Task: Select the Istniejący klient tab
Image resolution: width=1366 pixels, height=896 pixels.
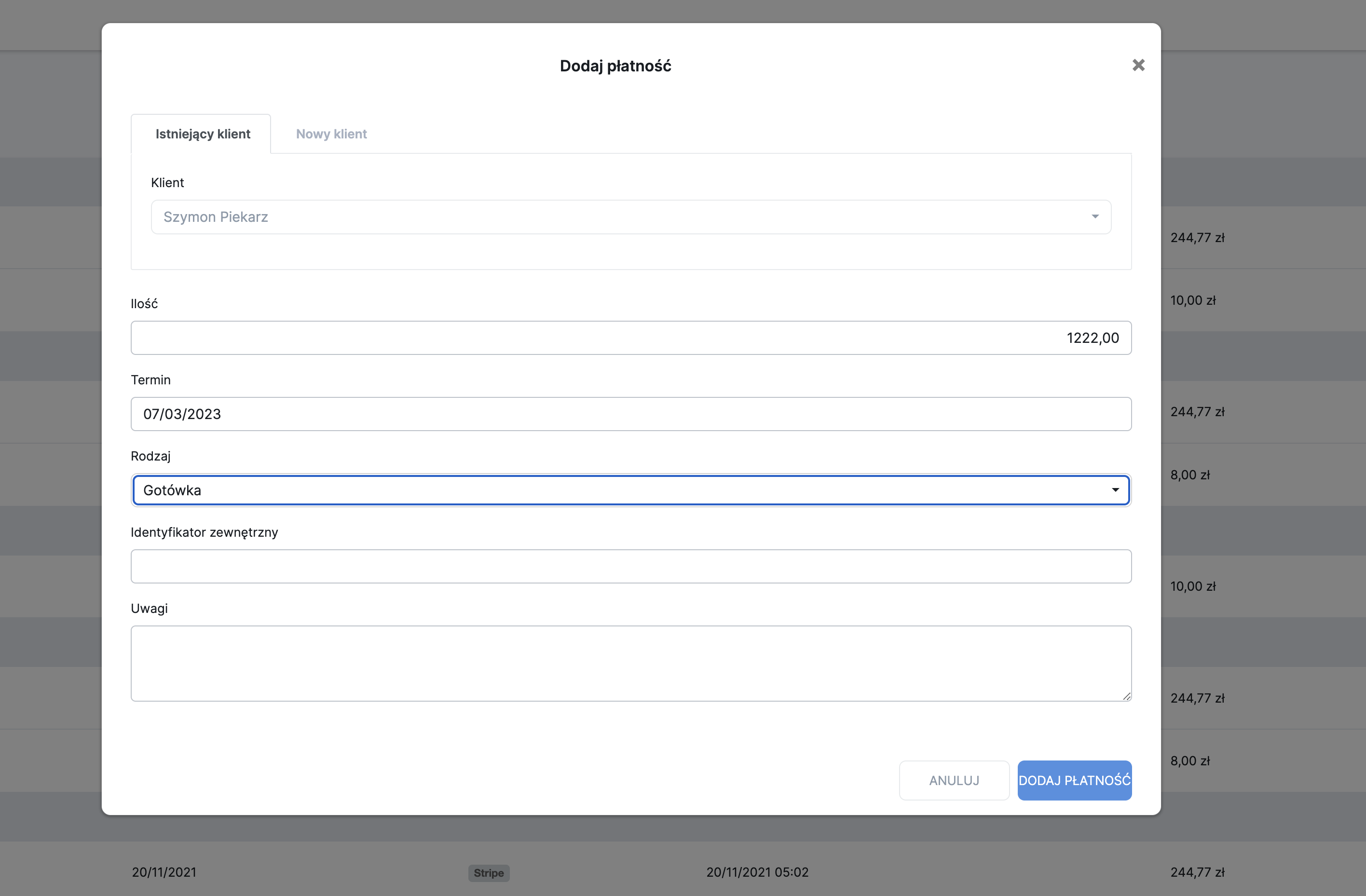Action: [x=203, y=134]
